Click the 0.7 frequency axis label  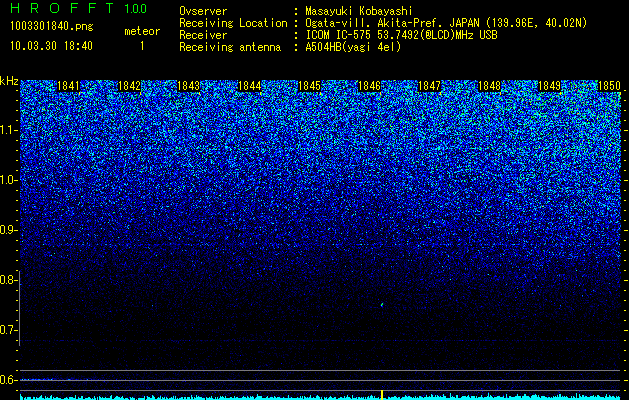pyautogui.click(x=8, y=330)
